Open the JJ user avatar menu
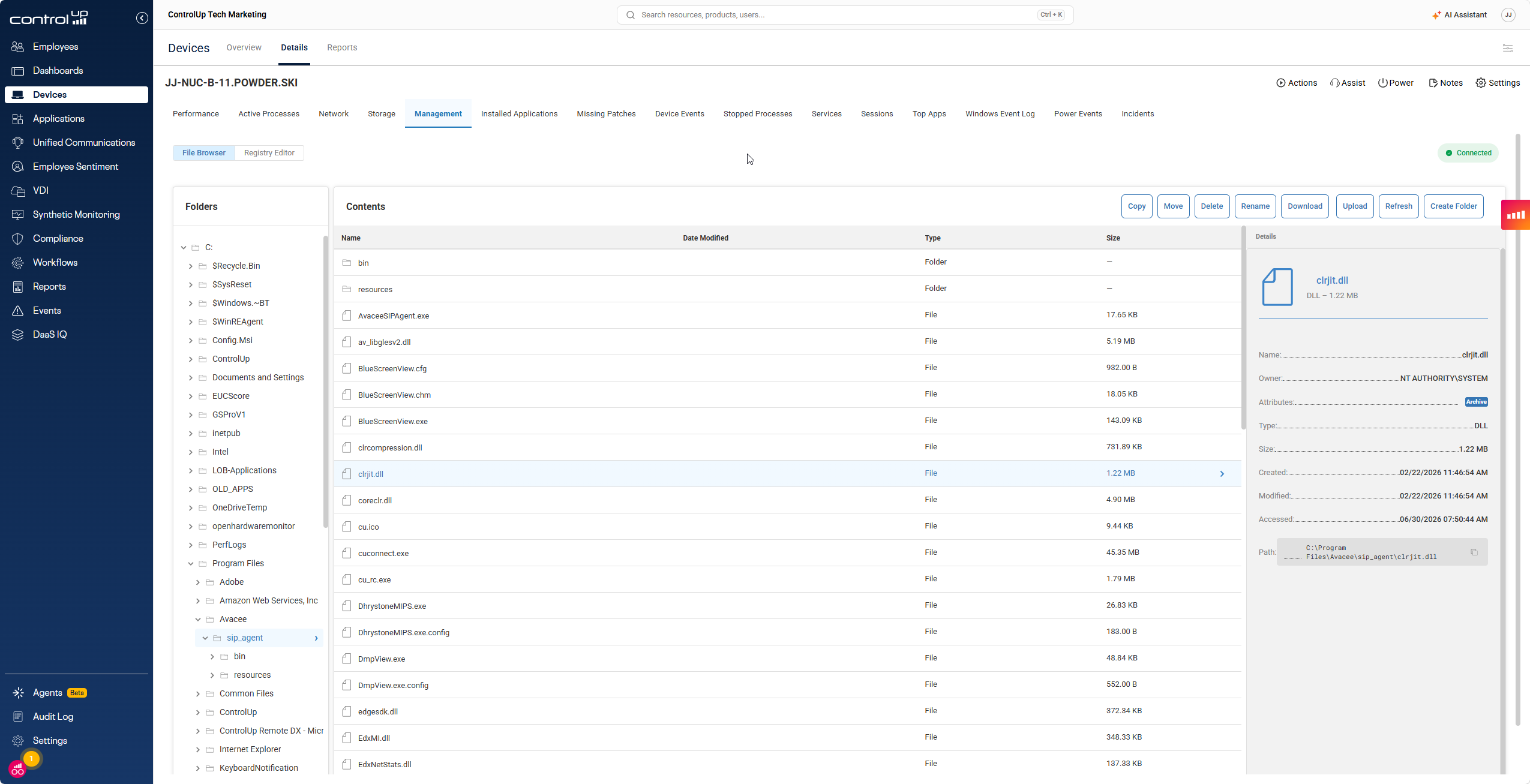Image resolution: width=1530 pixels, height=784 pixels. click(x=1508, y=15)
